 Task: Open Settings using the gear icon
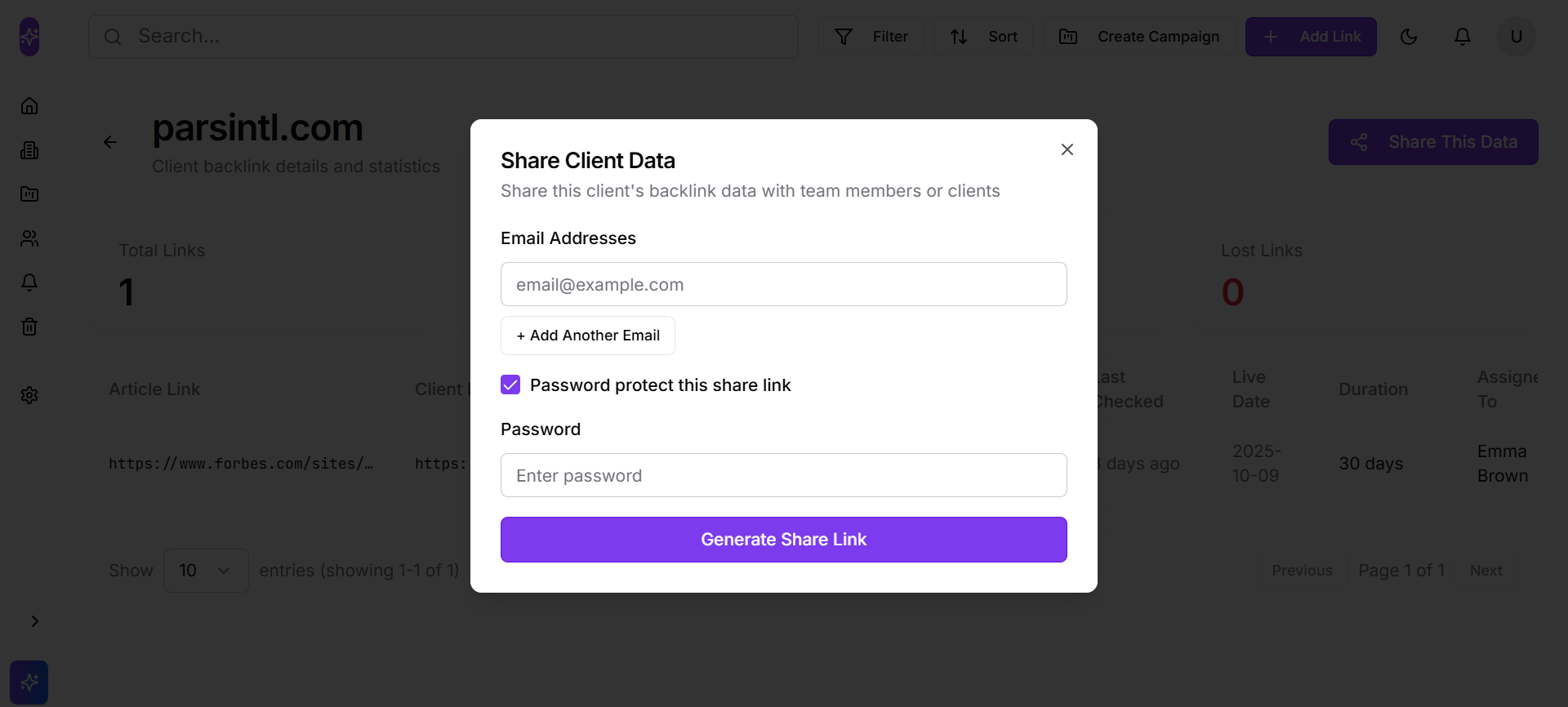click(x=29, y=395)
